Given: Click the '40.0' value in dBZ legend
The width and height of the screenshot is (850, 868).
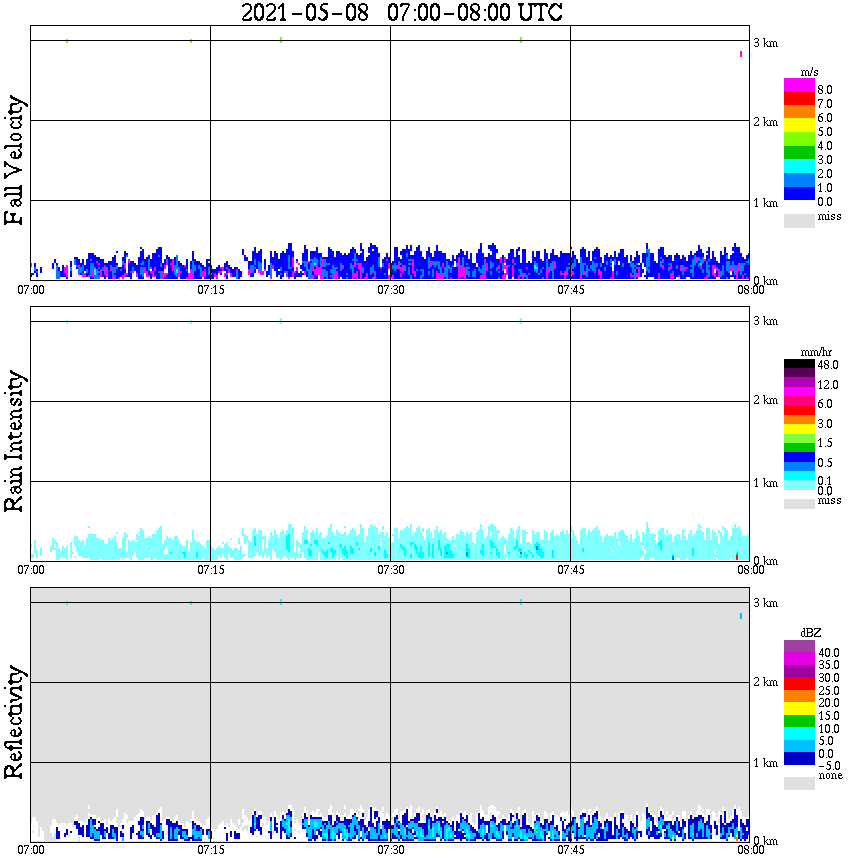Looking at the screenshot, I should 829,653.
